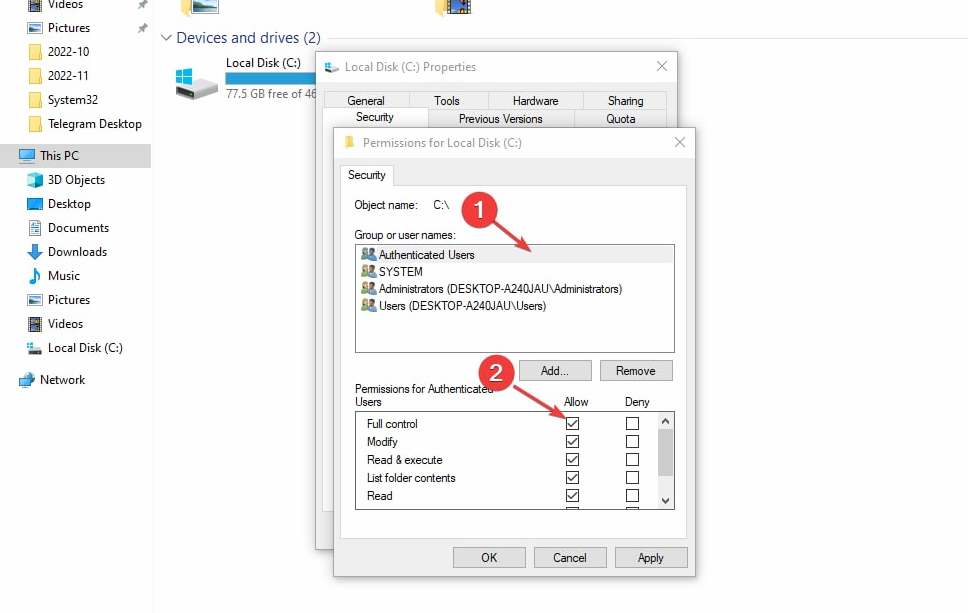Click Local Disk (C:) drive name in Explorer
Image resolution: width=968 pixels, height=613 pixels.
(x=264, y=63)
